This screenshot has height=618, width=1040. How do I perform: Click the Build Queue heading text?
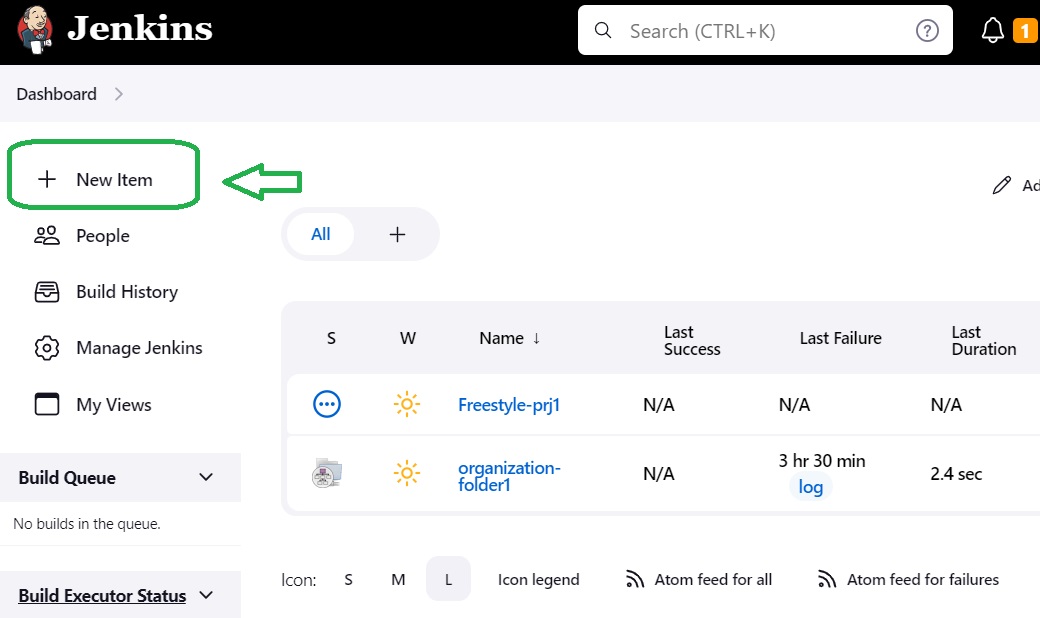tap(67, 477)
